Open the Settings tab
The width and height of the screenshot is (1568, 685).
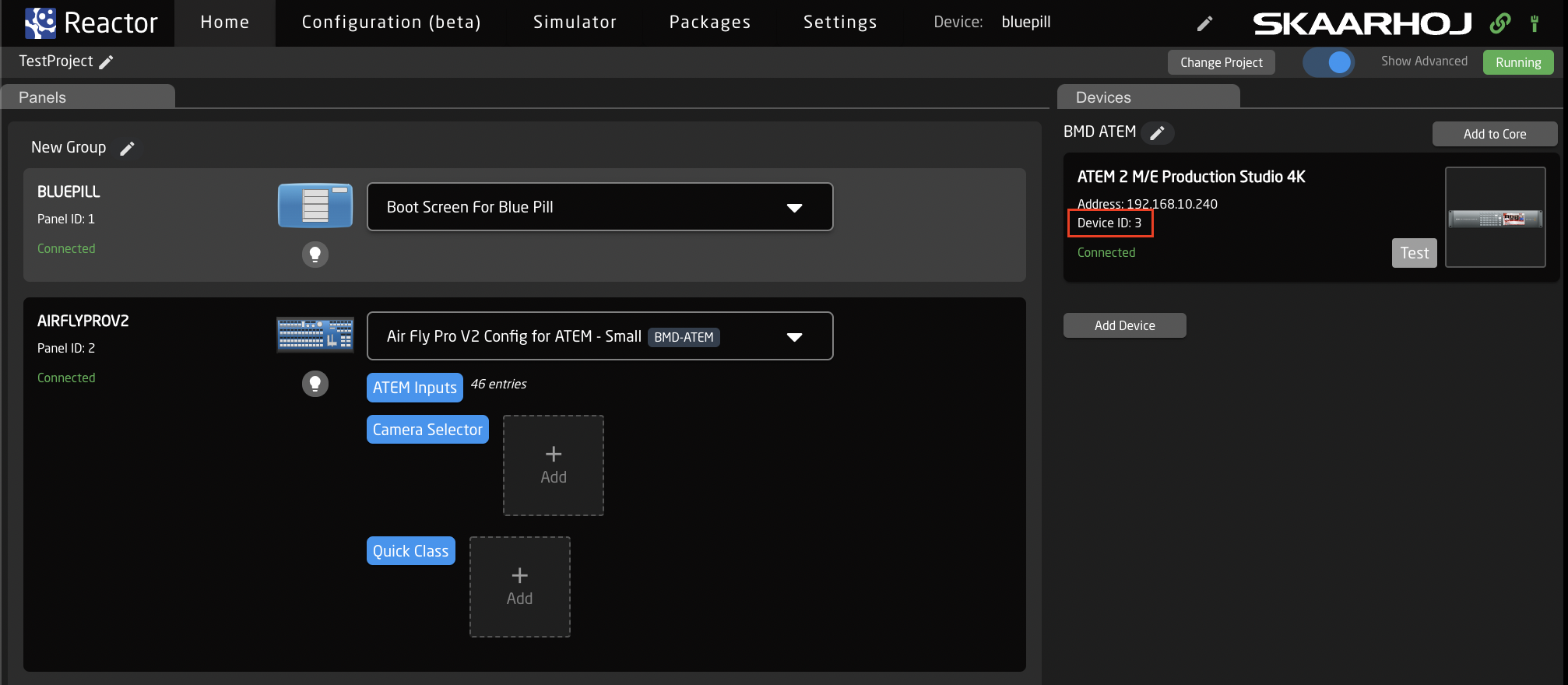click(840, 23)
